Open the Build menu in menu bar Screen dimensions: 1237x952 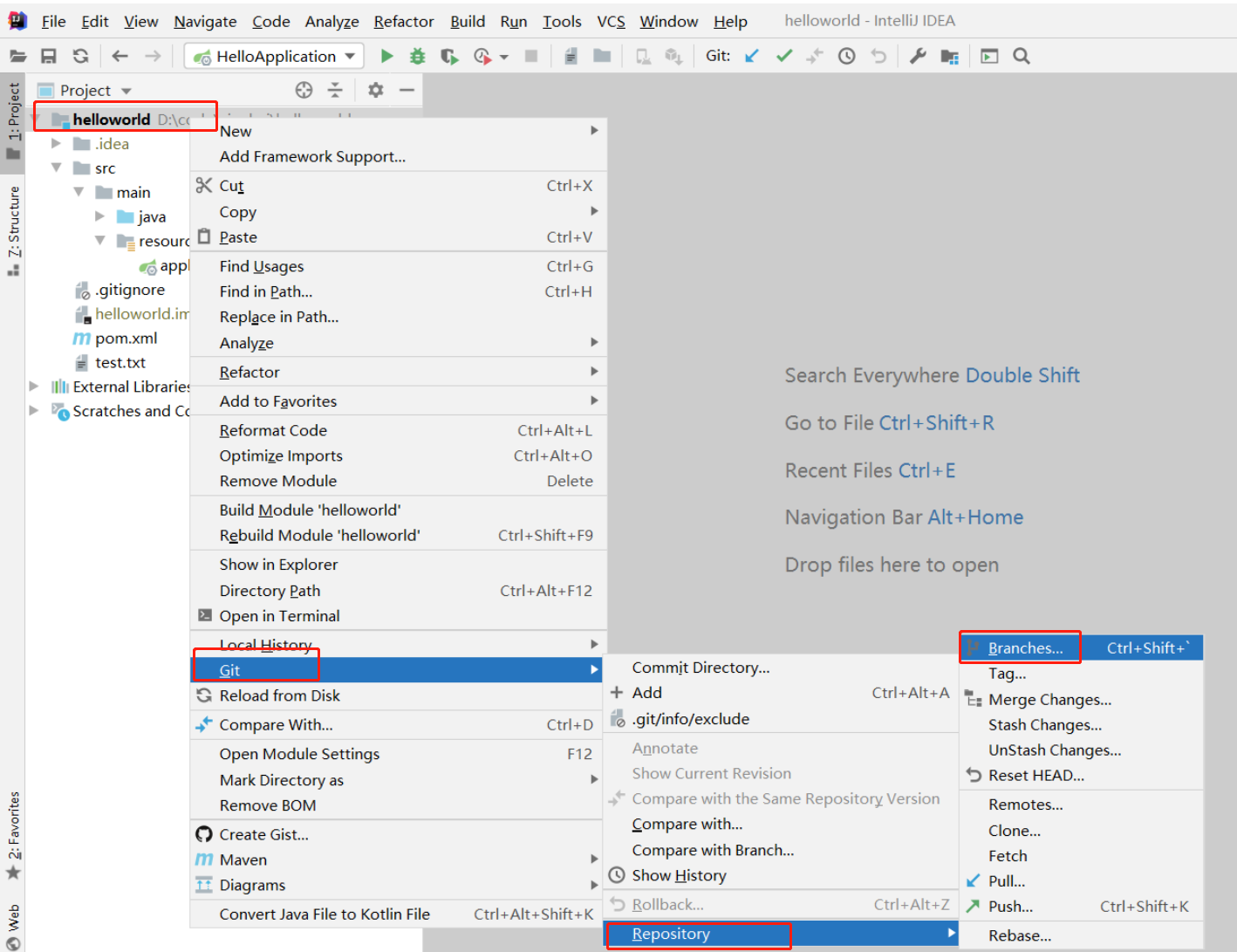click(468, 21)
